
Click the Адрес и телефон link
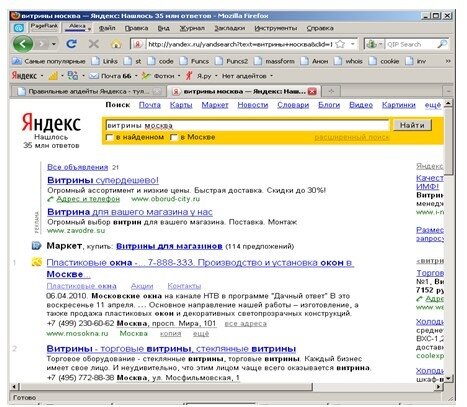[x=88, y=199]
